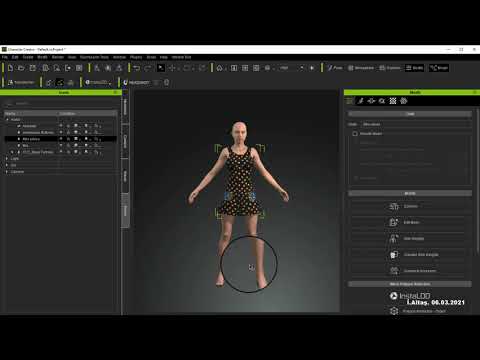Activate the Move gizmo tool
This screenshot has width=480, height=360.
click(172, 68)
